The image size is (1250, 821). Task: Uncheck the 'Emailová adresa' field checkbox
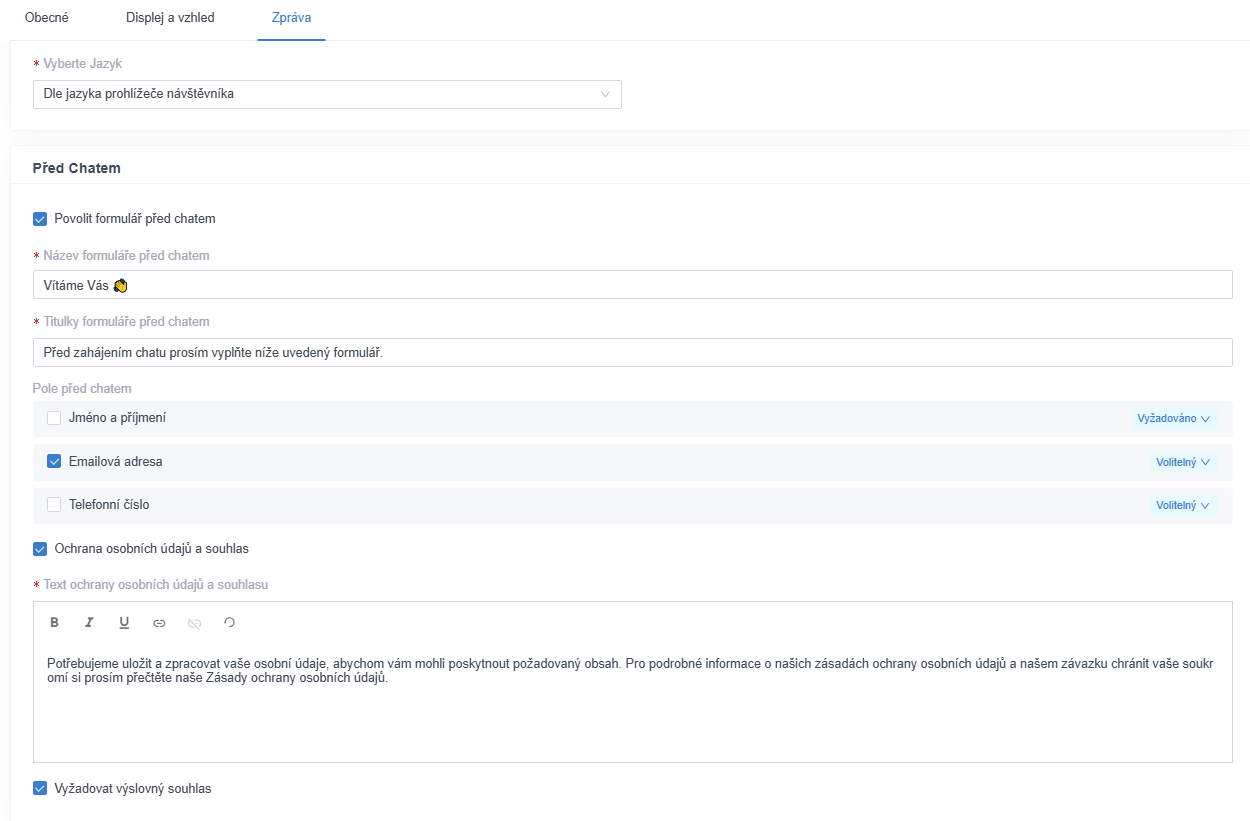click(x=54, y=462)
